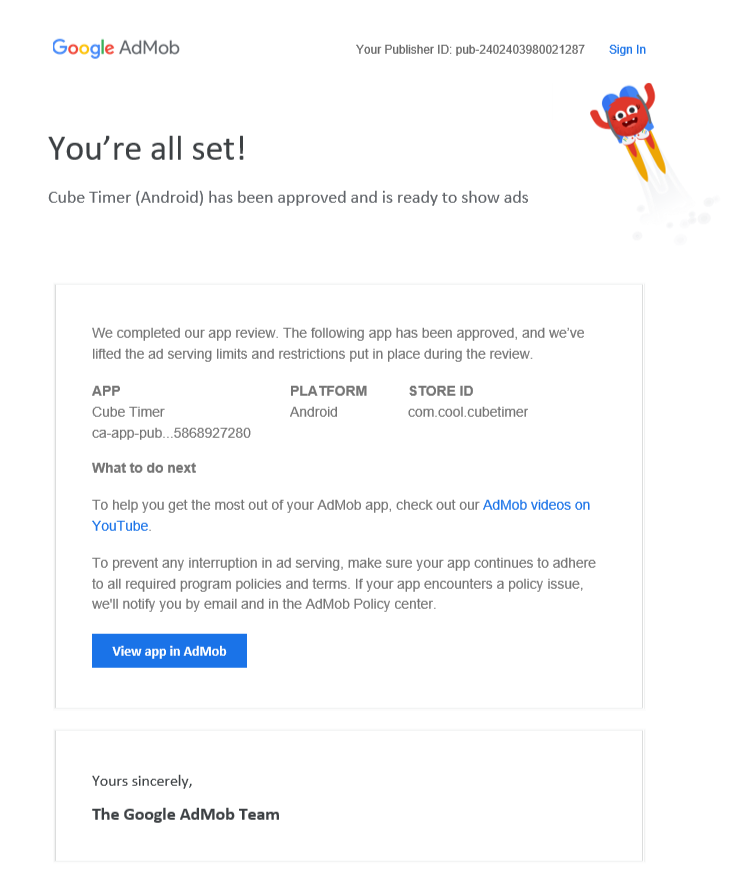
Task: Click the What to do next heading
Action: (144, 468)
